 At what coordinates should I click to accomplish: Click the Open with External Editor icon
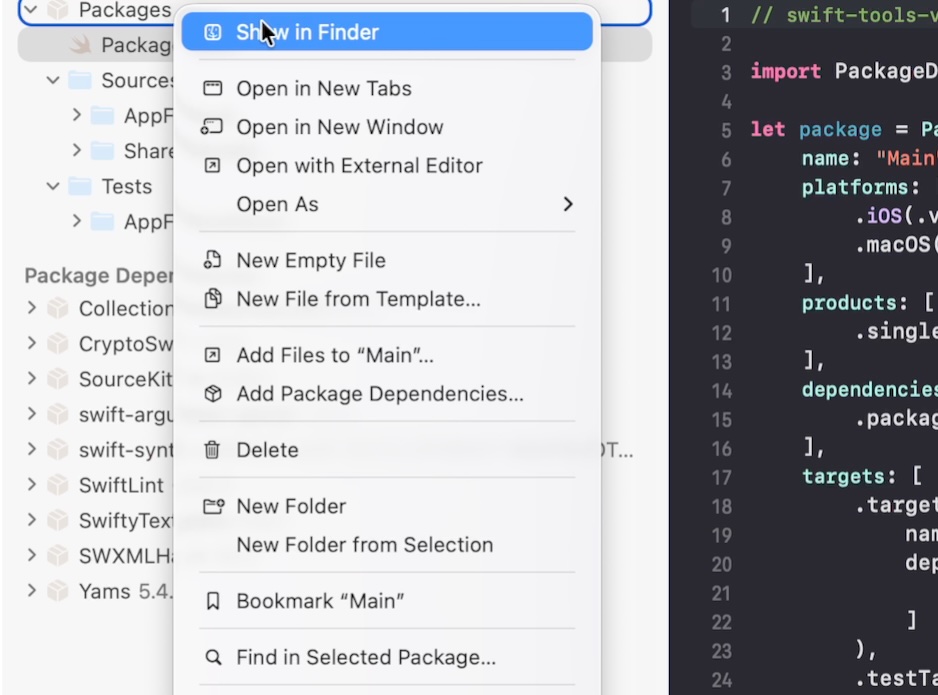pyautogui.click(x=212, y=166)
